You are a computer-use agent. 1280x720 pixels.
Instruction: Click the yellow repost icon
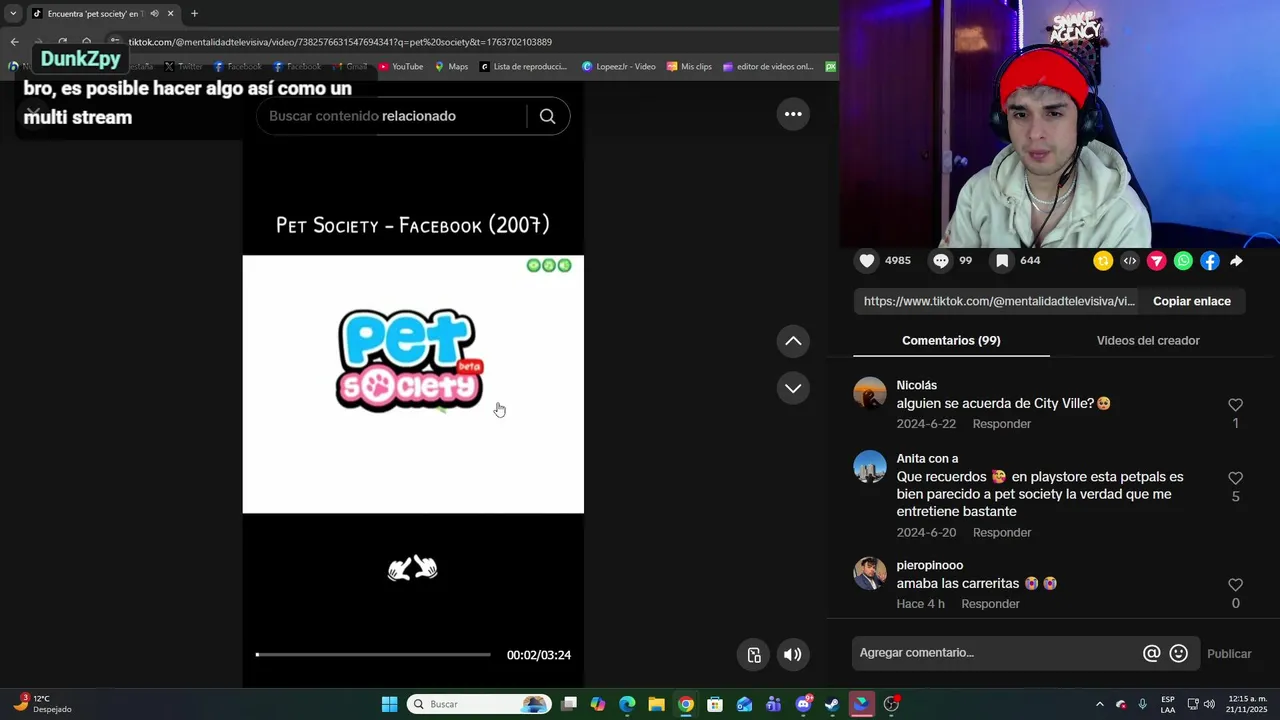1103,261
